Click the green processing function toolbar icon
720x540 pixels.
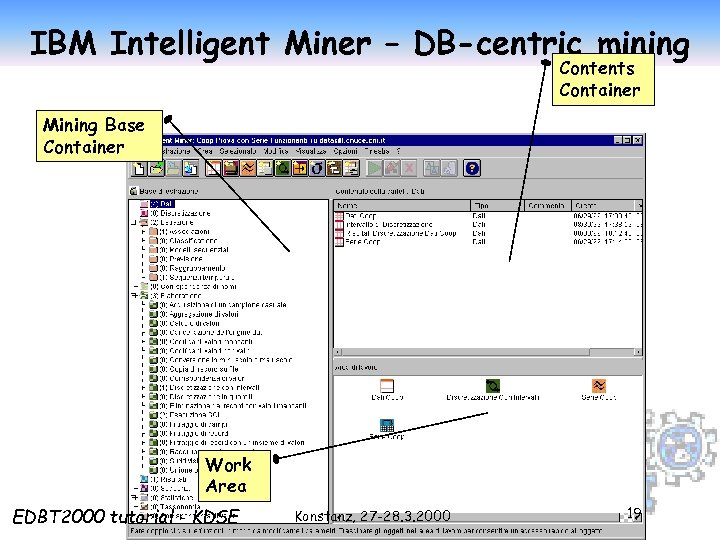[x=282, y=169]
